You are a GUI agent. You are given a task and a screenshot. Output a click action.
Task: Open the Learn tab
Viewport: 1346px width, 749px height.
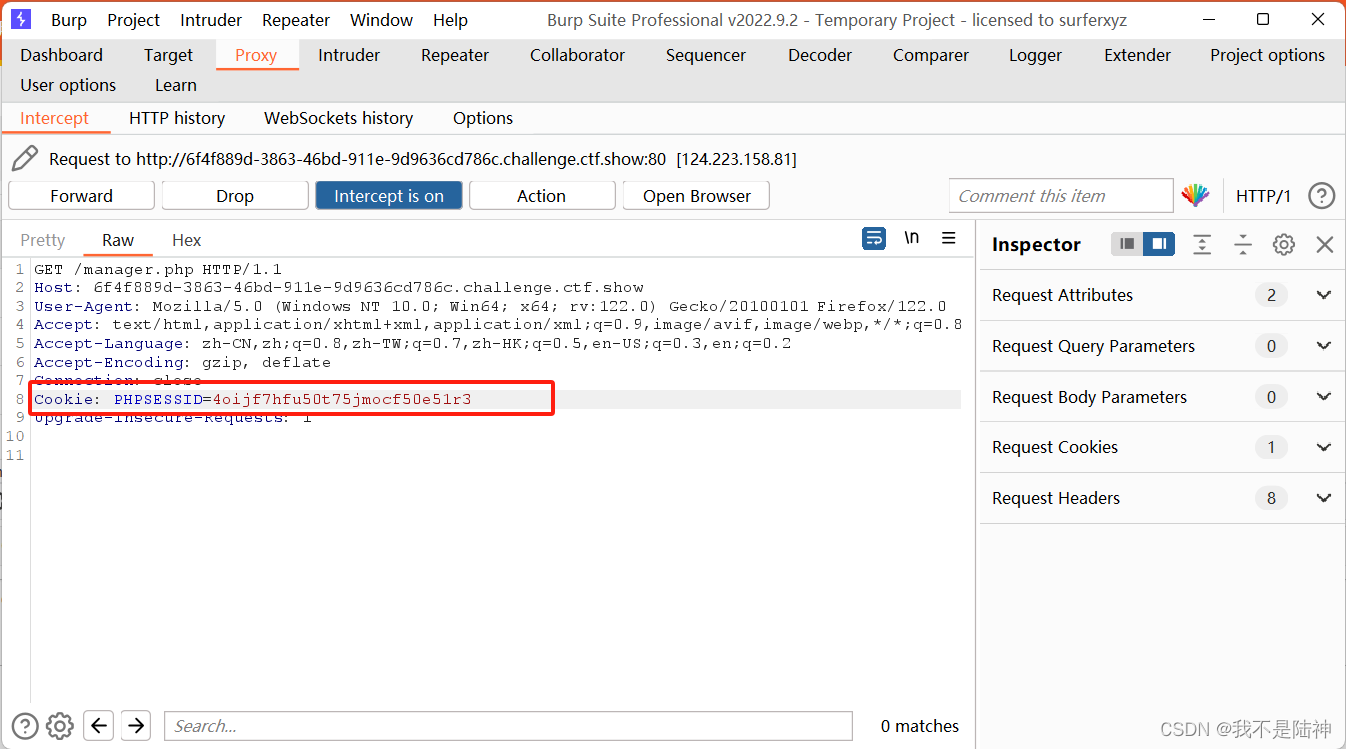176,85
